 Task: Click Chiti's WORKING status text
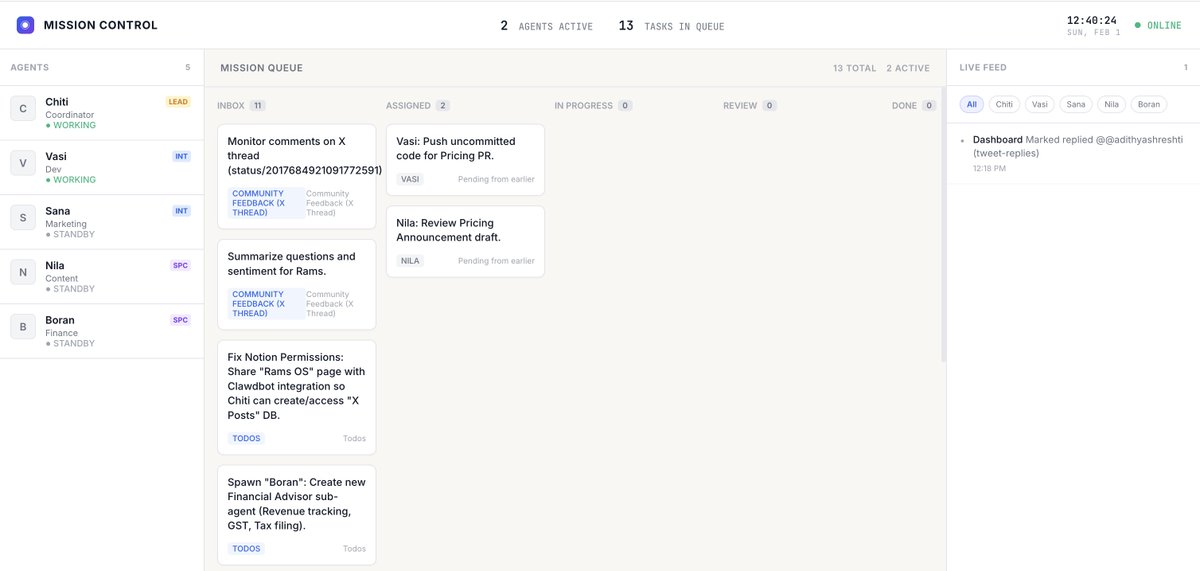(71, 125)
